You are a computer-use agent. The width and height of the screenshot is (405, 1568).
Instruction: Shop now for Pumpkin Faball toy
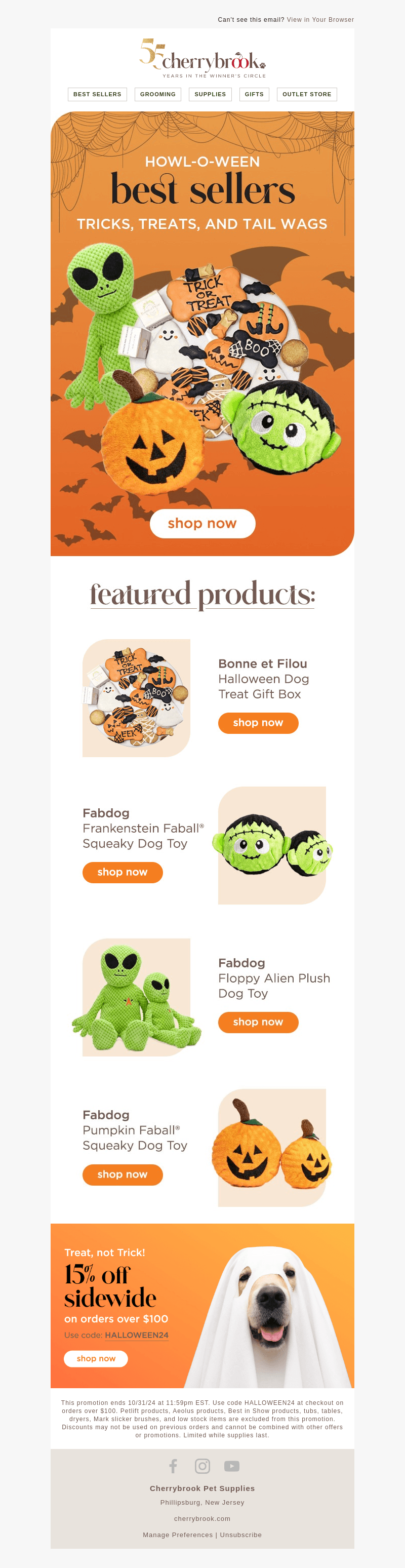[123, 1174]
